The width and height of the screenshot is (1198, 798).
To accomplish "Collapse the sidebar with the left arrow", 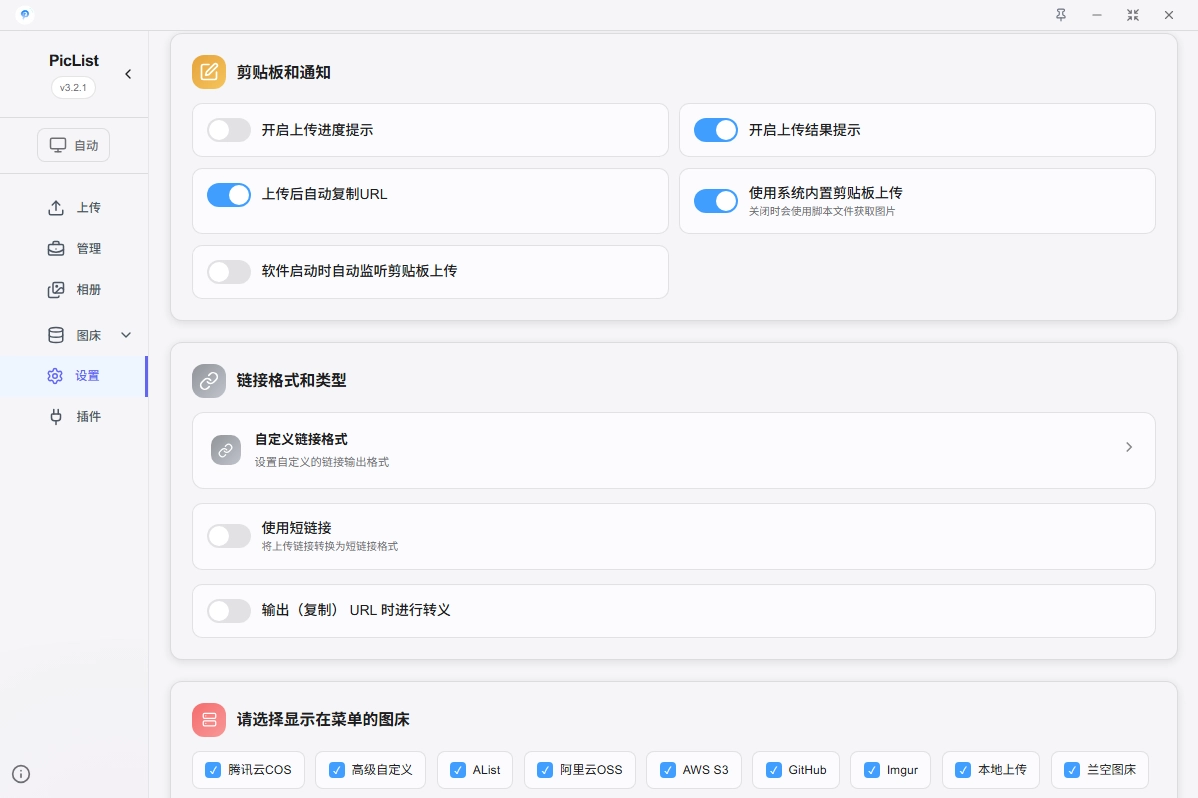I will [x=128, y=74].
